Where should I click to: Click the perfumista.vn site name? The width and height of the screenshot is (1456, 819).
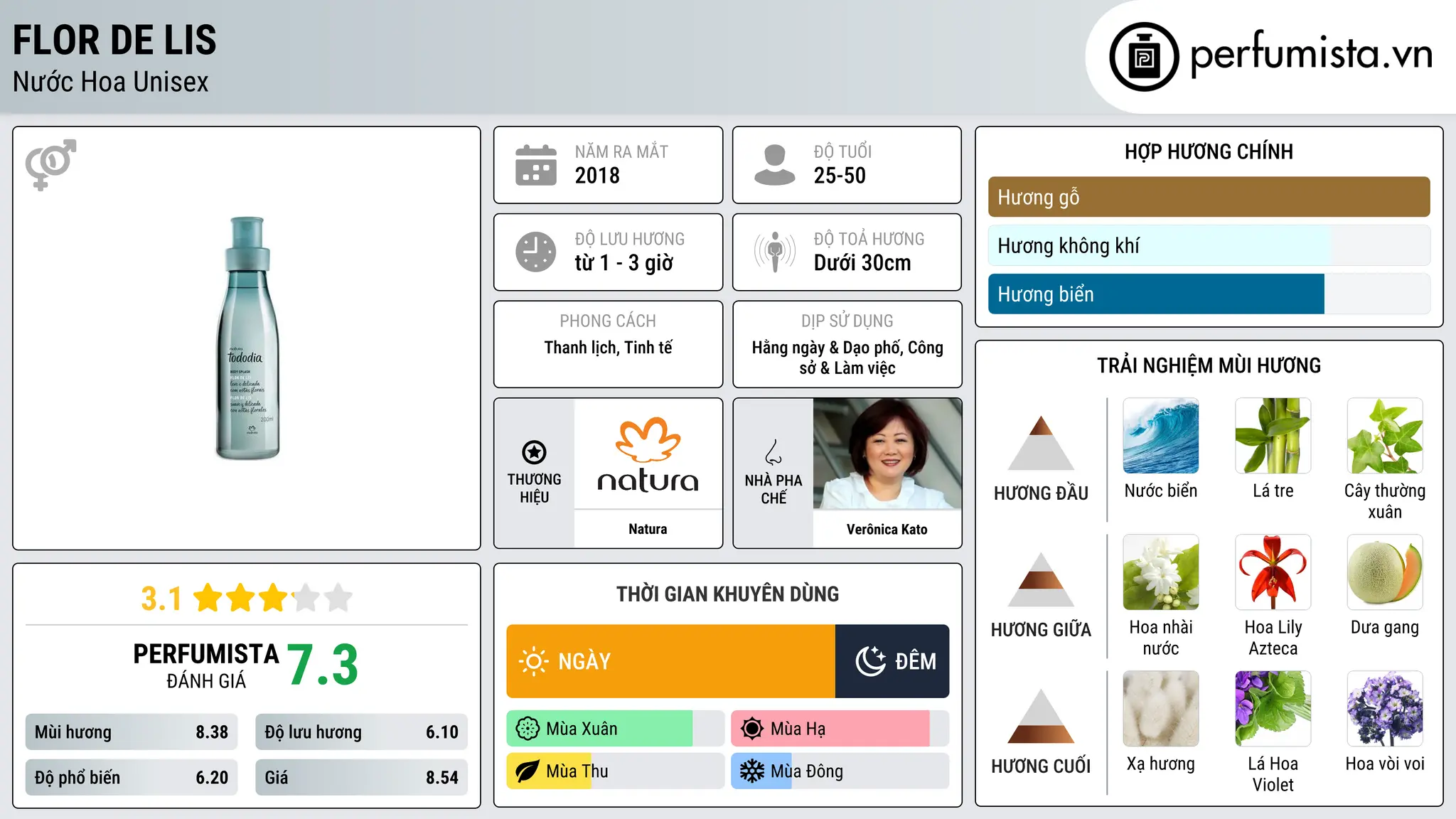[x=1312, y=53]
